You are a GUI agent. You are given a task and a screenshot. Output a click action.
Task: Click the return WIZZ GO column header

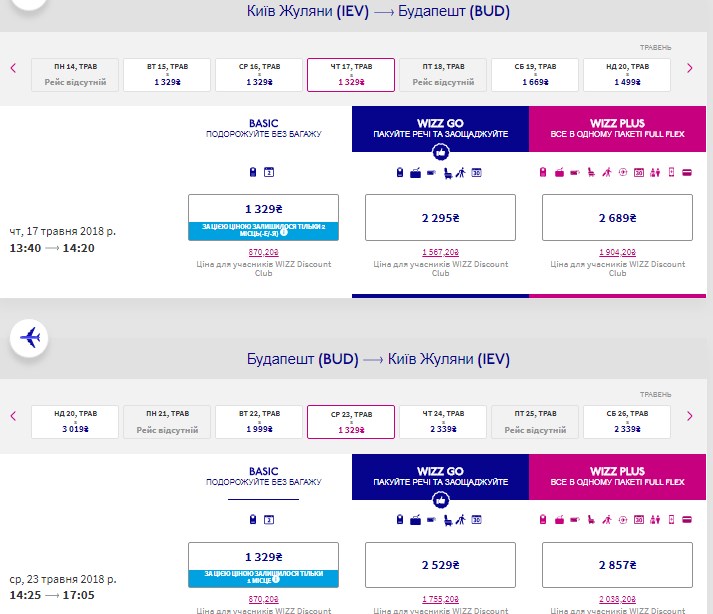(439, 475)
